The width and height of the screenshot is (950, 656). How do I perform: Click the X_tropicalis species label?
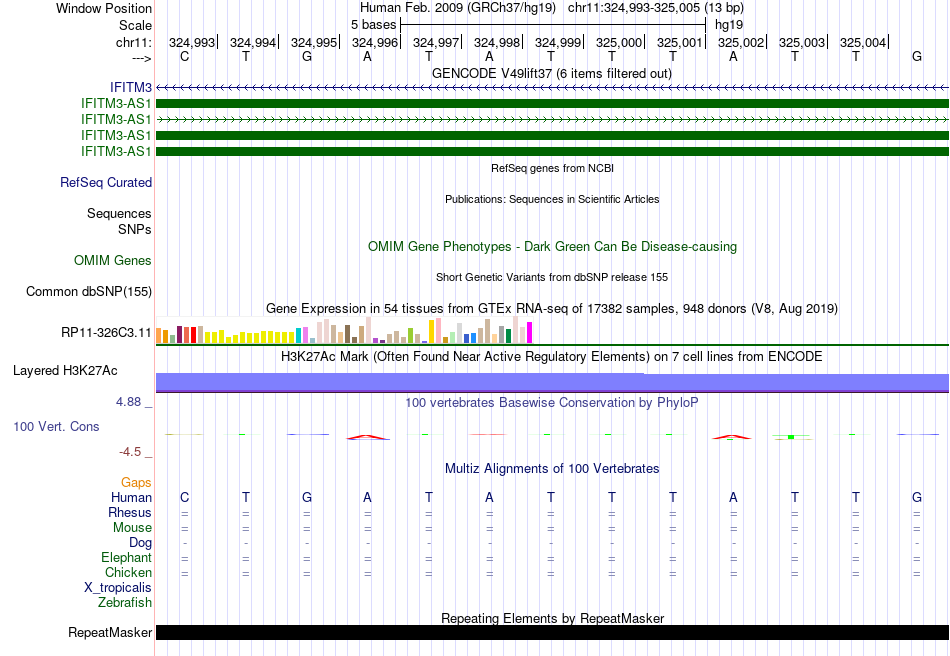click(x=118, y=588)
